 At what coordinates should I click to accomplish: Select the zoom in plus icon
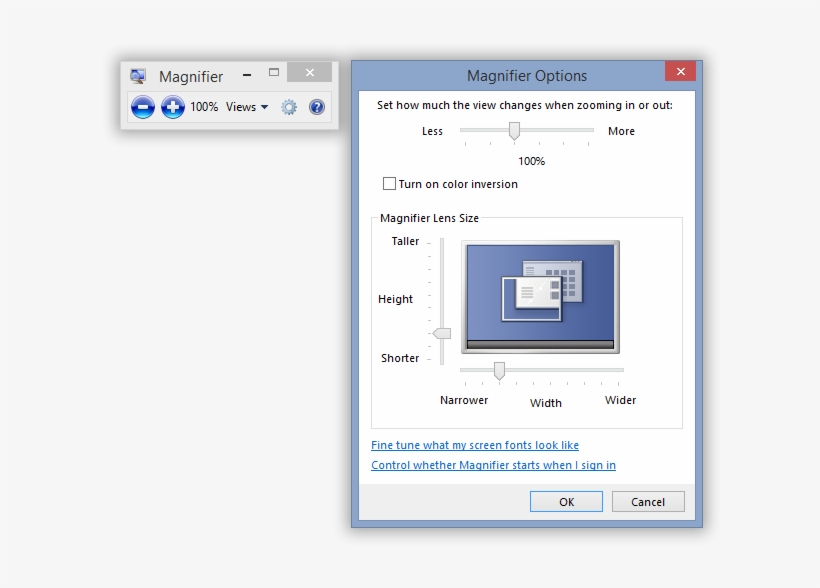coord(172,107)
